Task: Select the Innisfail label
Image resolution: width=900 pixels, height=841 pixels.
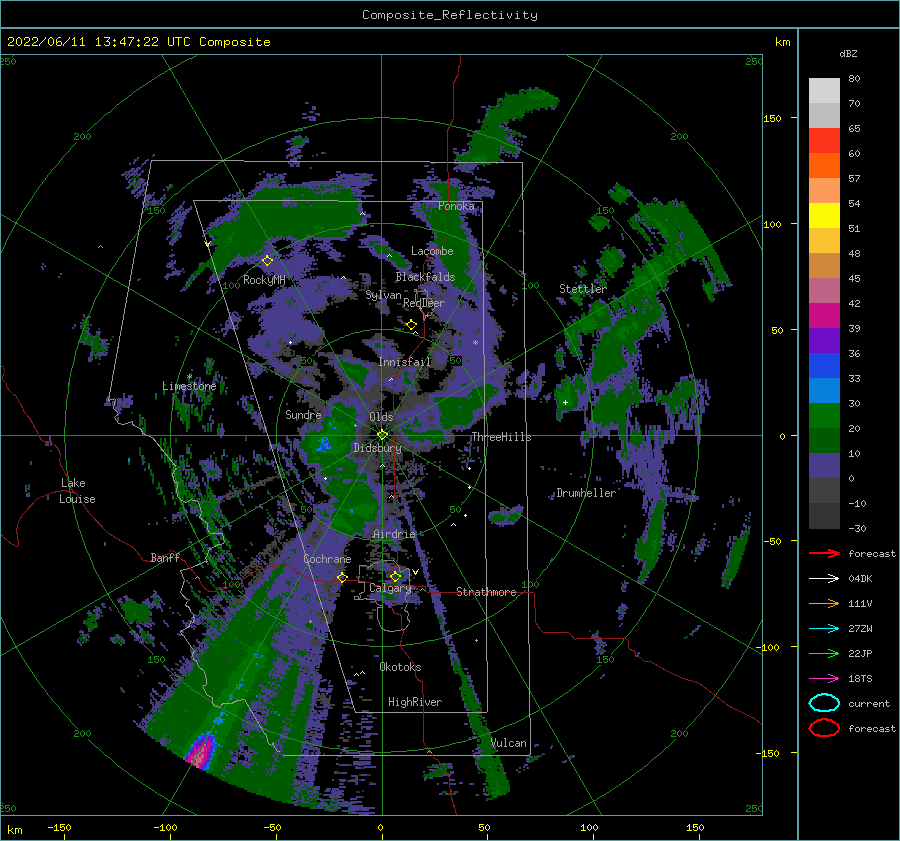Action: [405, 362]
